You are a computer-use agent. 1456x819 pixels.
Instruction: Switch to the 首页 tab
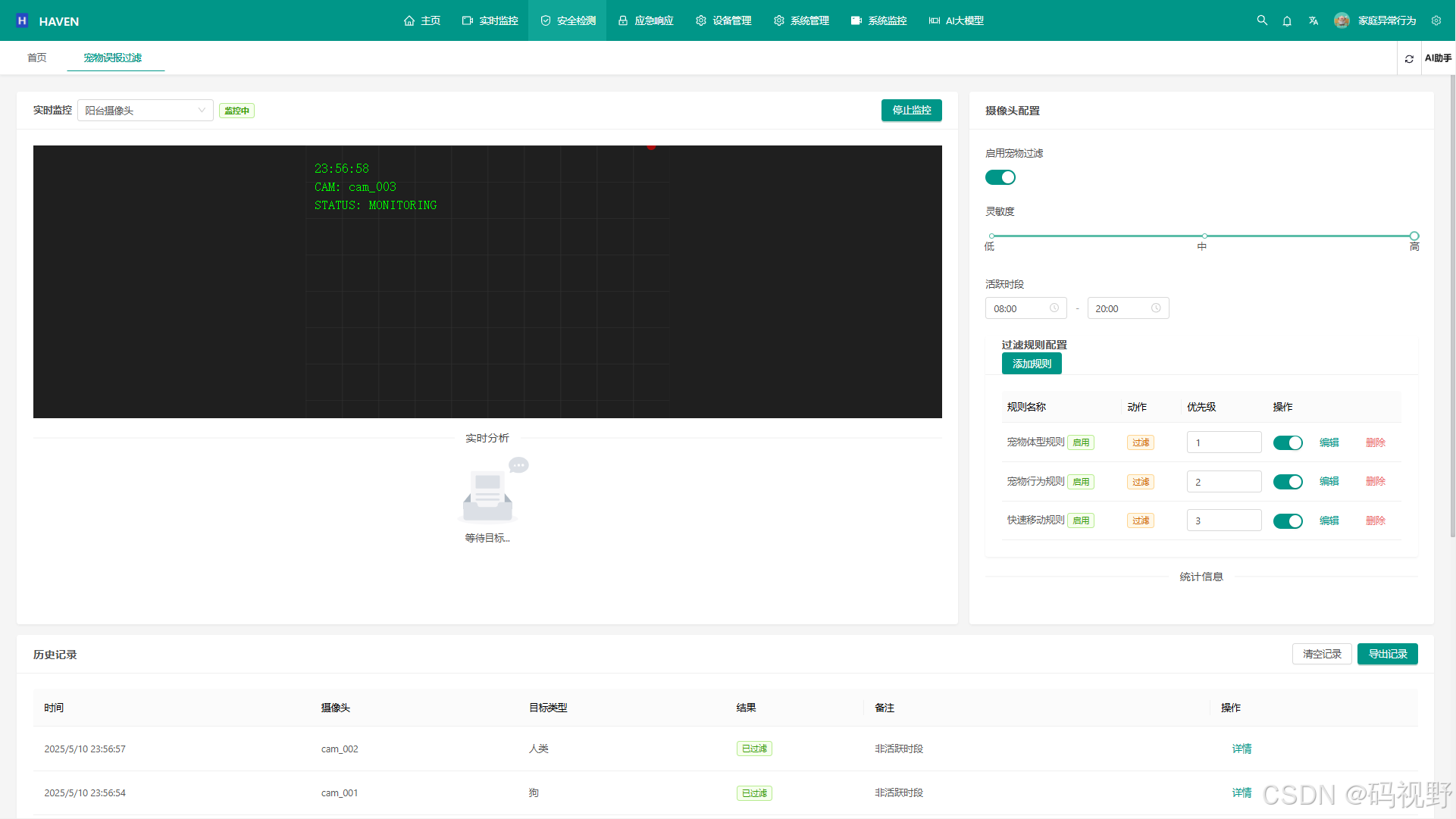(x=37, y=58)
